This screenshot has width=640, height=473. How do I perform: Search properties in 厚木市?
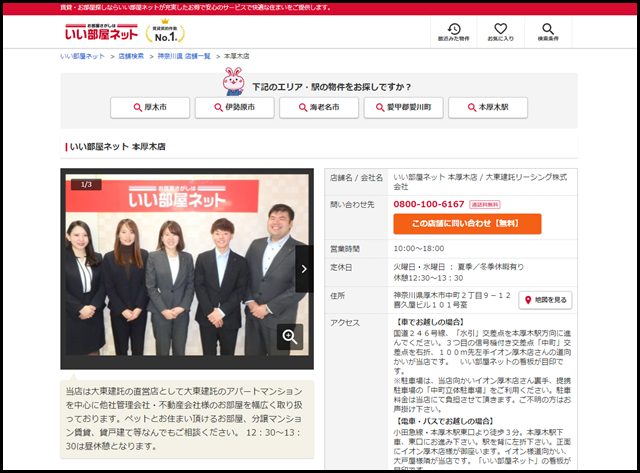coord(150,107)
